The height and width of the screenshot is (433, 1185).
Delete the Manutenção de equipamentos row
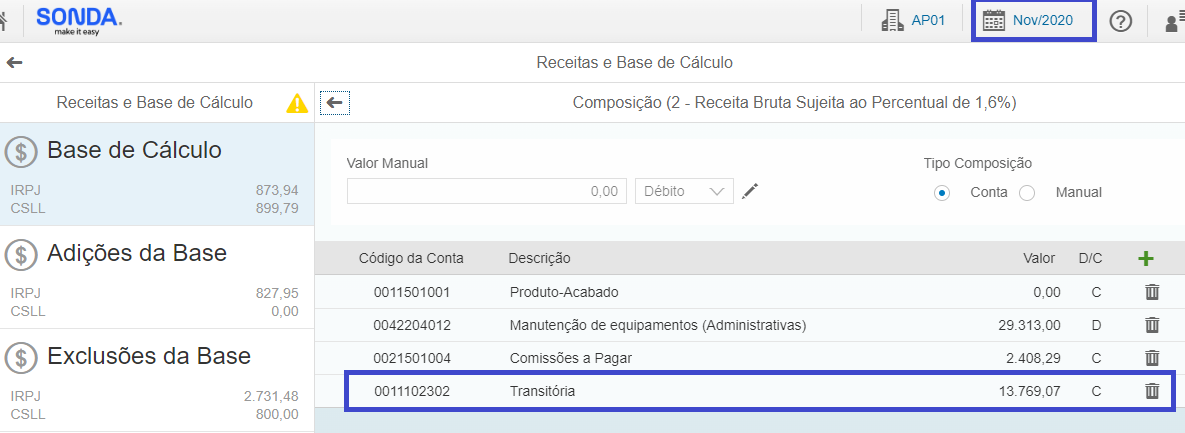1152,325
